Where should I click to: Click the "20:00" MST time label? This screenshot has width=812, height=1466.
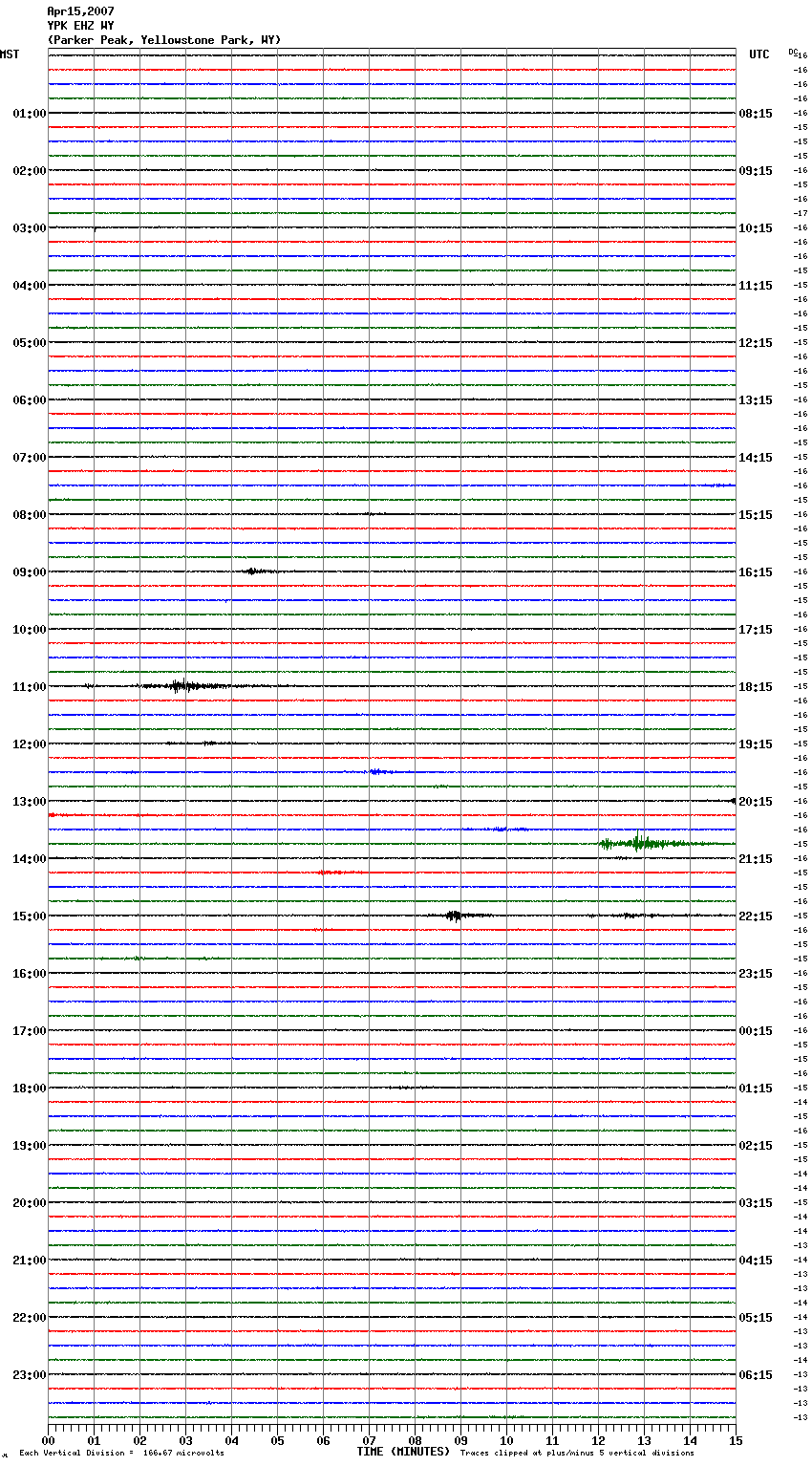click(30, 1203)
